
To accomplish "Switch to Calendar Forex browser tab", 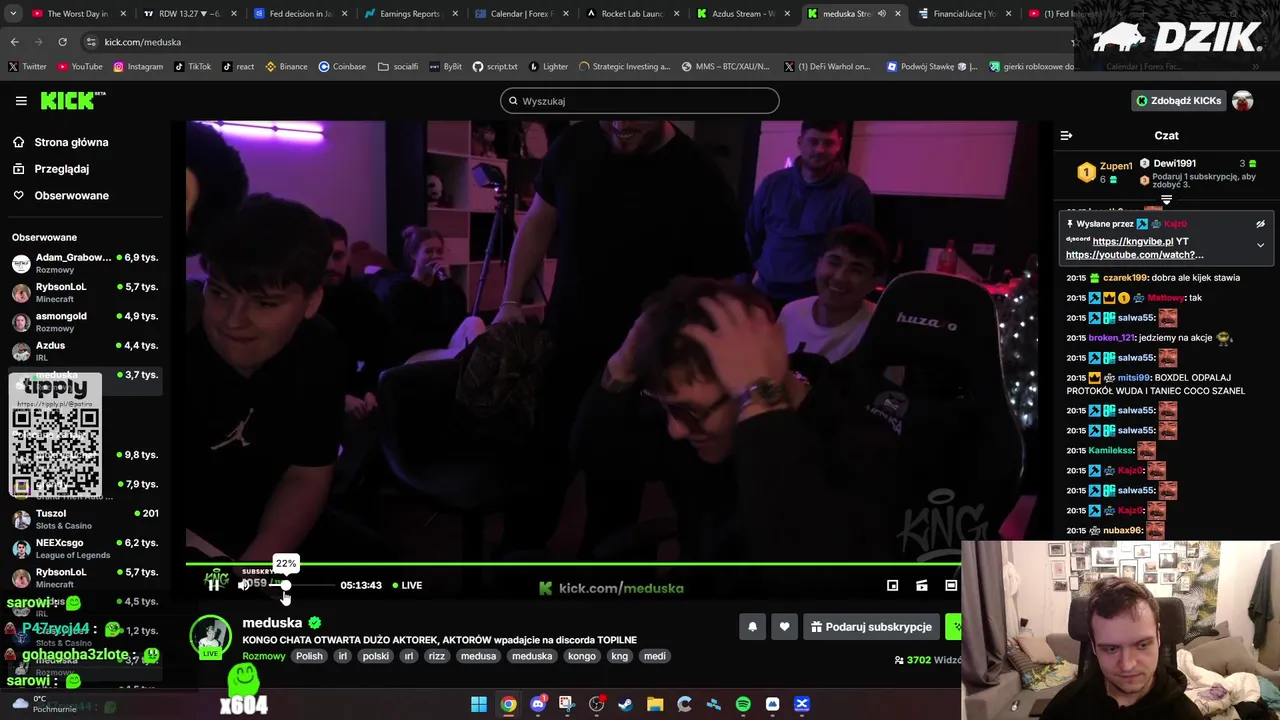I will 522,14.
